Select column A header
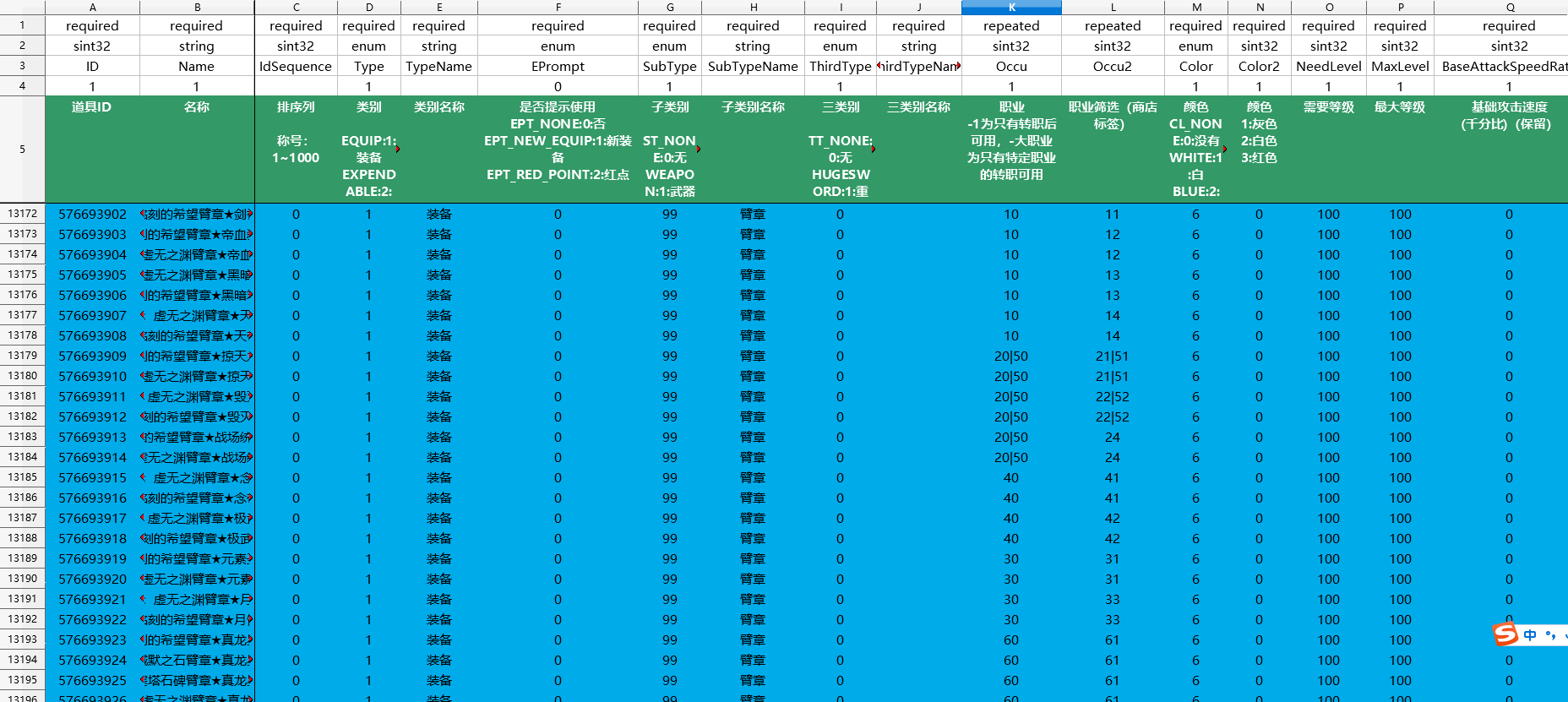 tap(92, 7)
